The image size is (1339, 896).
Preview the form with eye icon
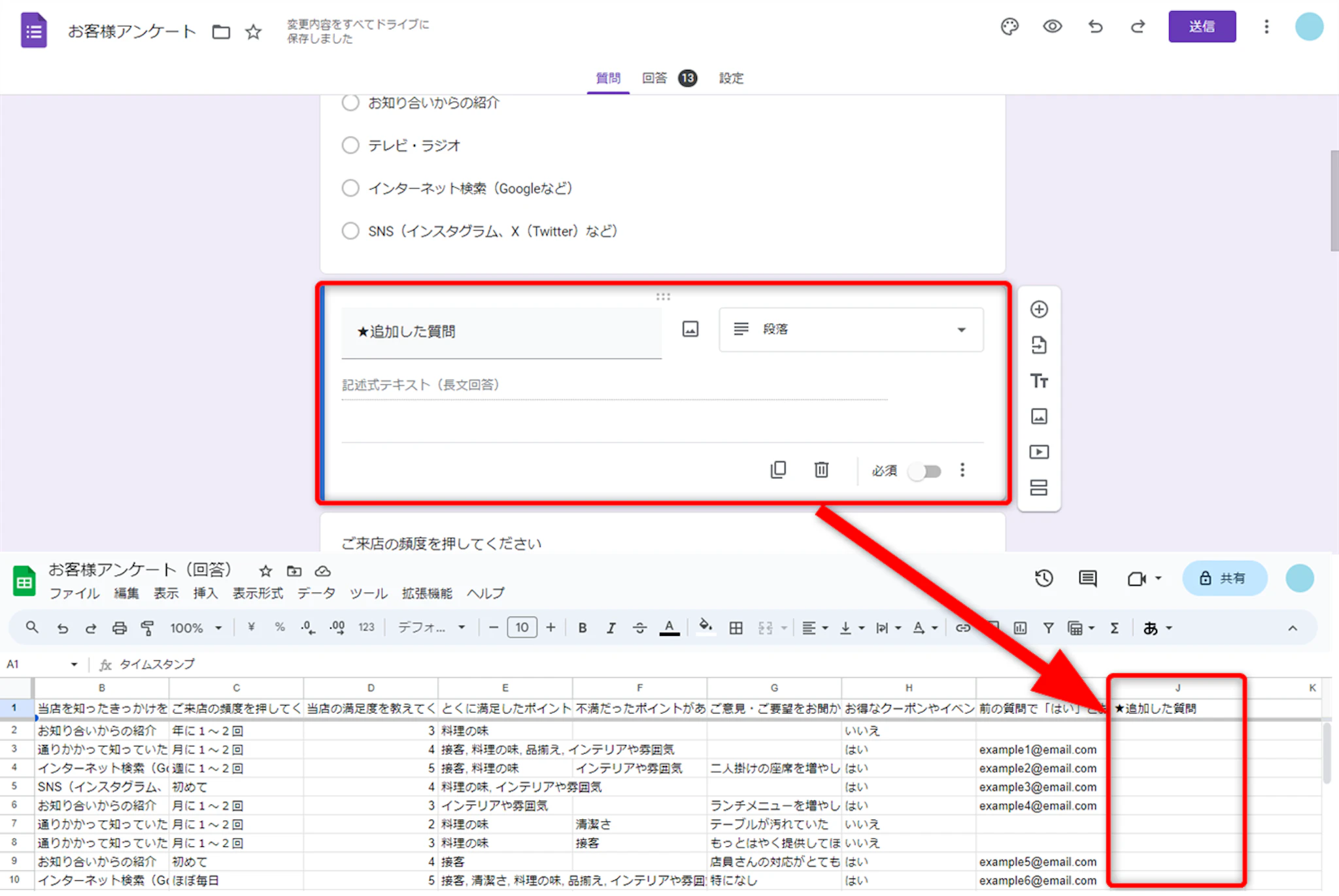[x=1052, y=27]
